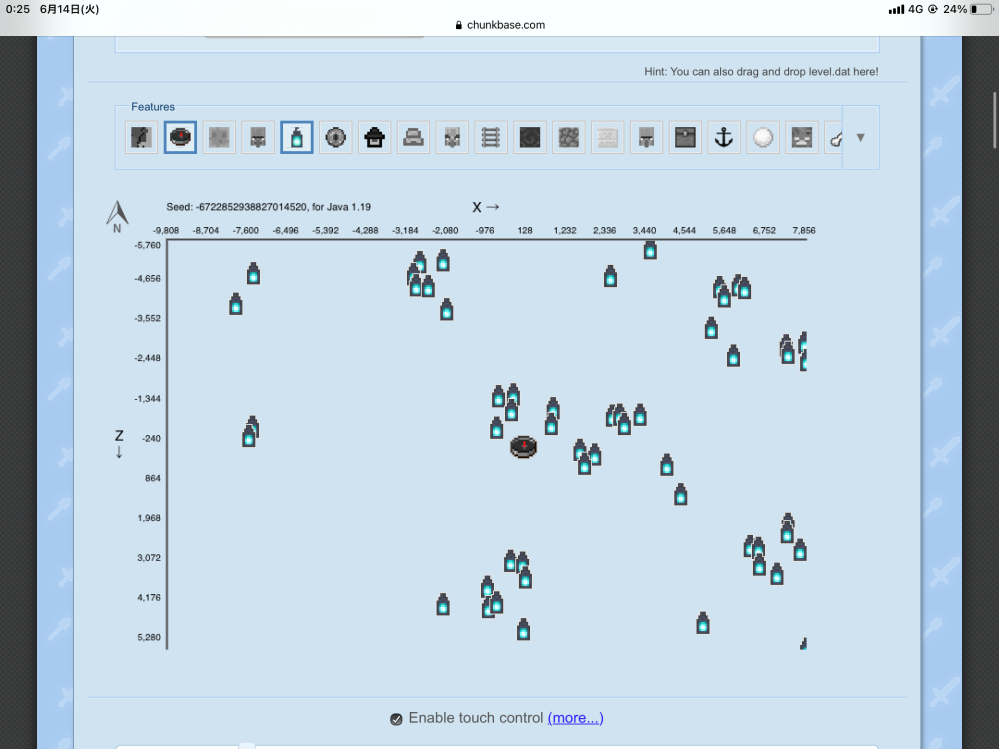Enable the Witch Hut feature
Viewport: 999px width, 749px height.
[375, 138]
